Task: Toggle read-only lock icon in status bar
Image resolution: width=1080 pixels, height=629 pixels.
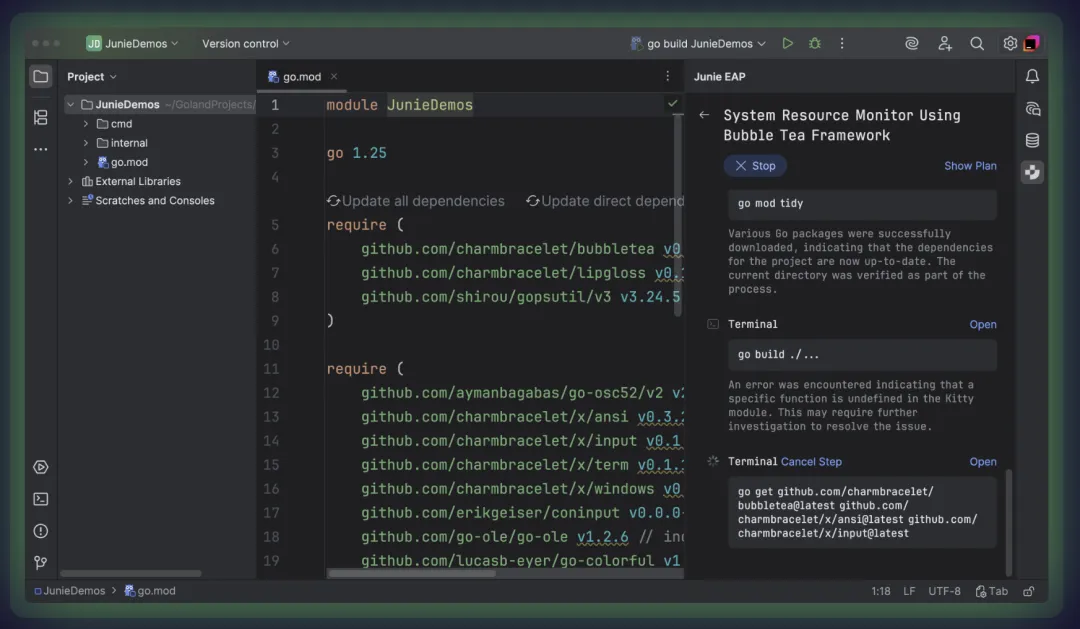Action: point(1028,591)
